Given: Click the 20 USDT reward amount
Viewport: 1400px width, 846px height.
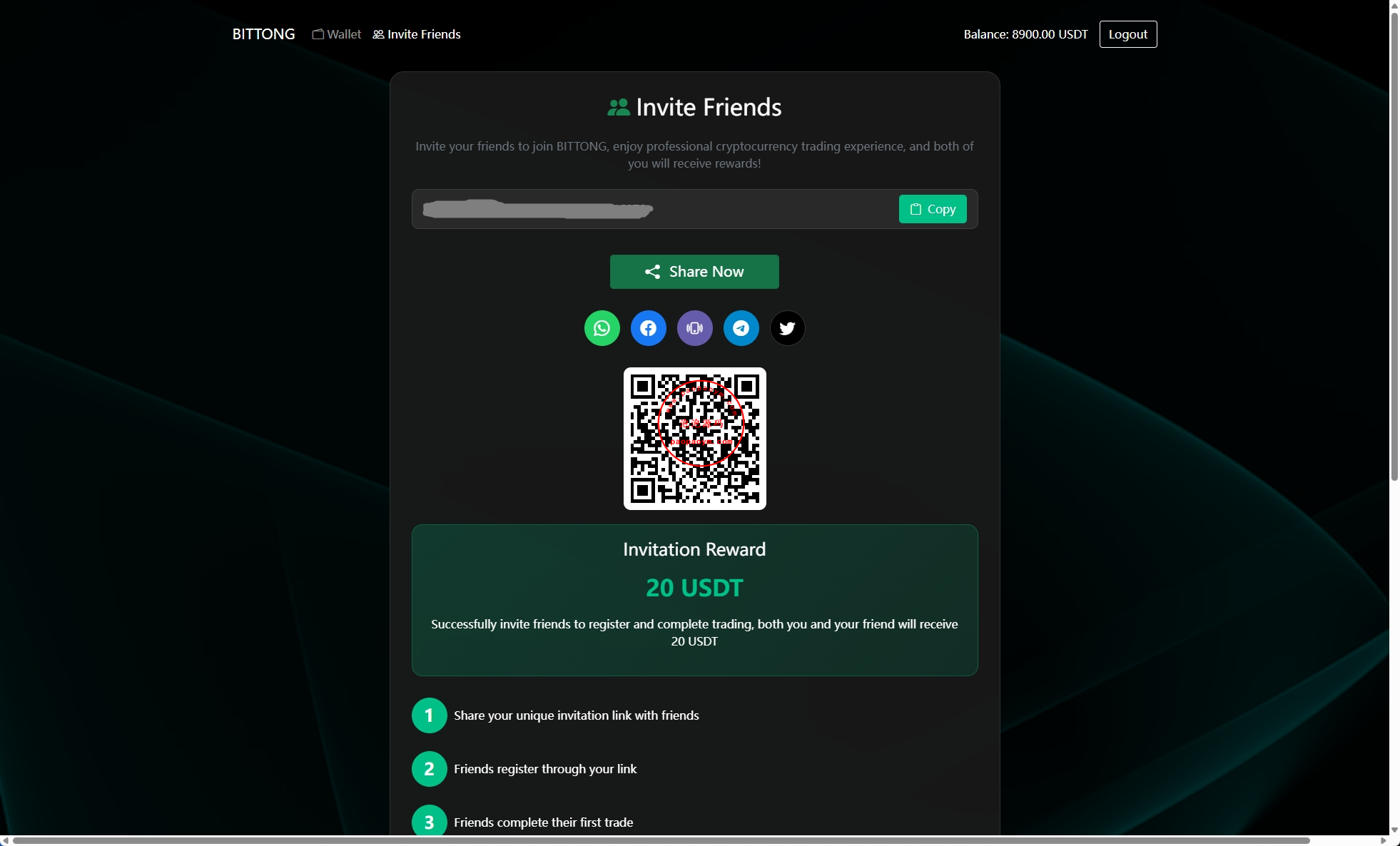Looking at the screenshot, I should tap(694, 588).
